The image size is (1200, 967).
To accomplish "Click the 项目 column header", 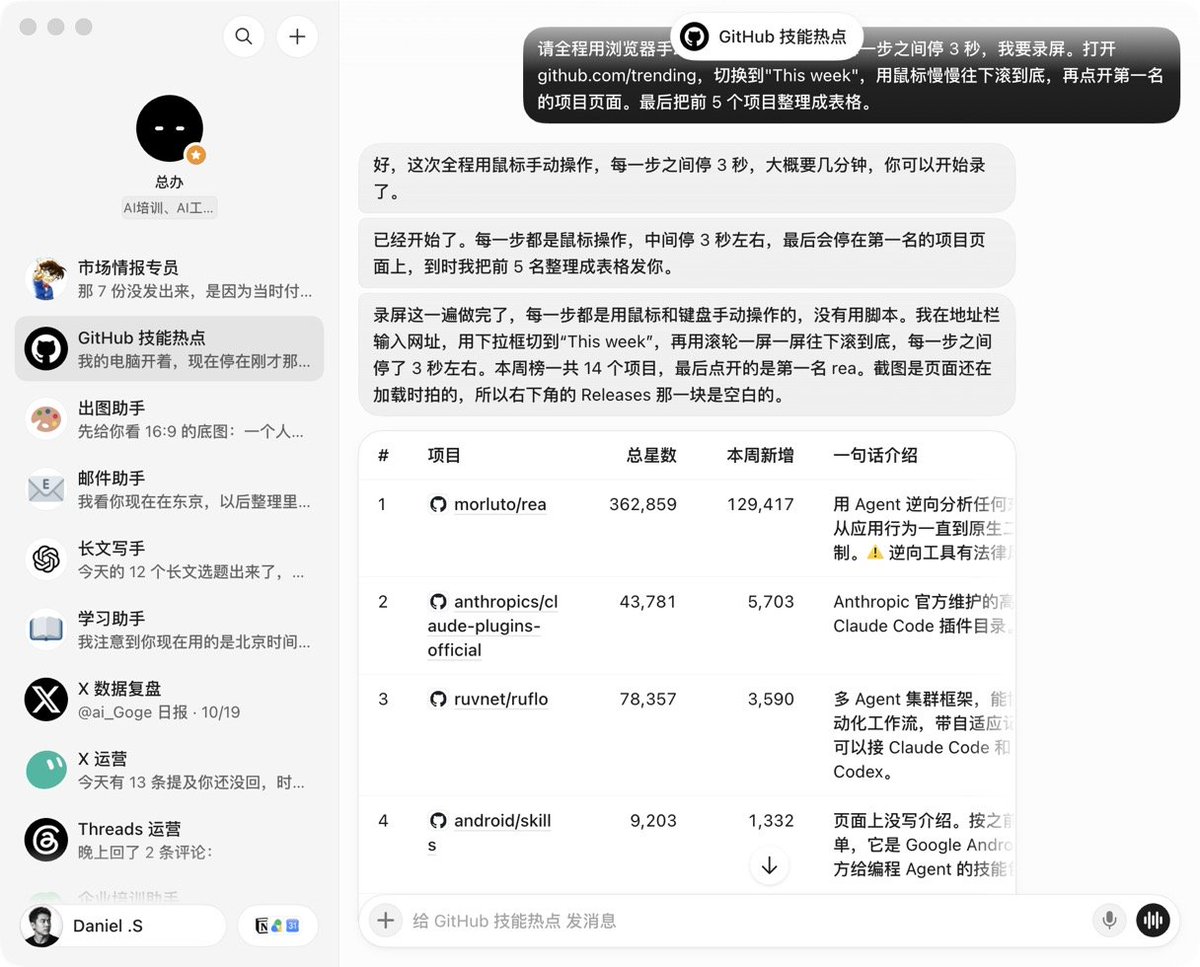I will [x=444, y=455].
